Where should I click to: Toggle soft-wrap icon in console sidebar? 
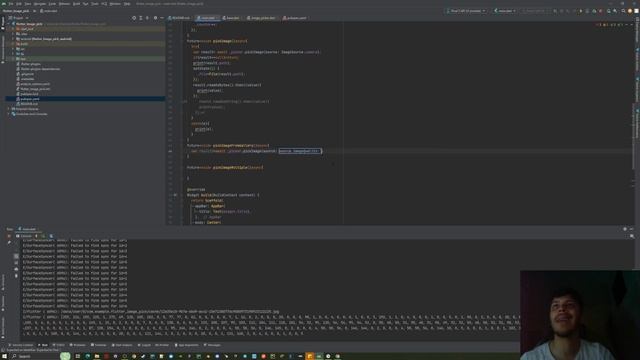pyautogui.click(x=16, y=256)
